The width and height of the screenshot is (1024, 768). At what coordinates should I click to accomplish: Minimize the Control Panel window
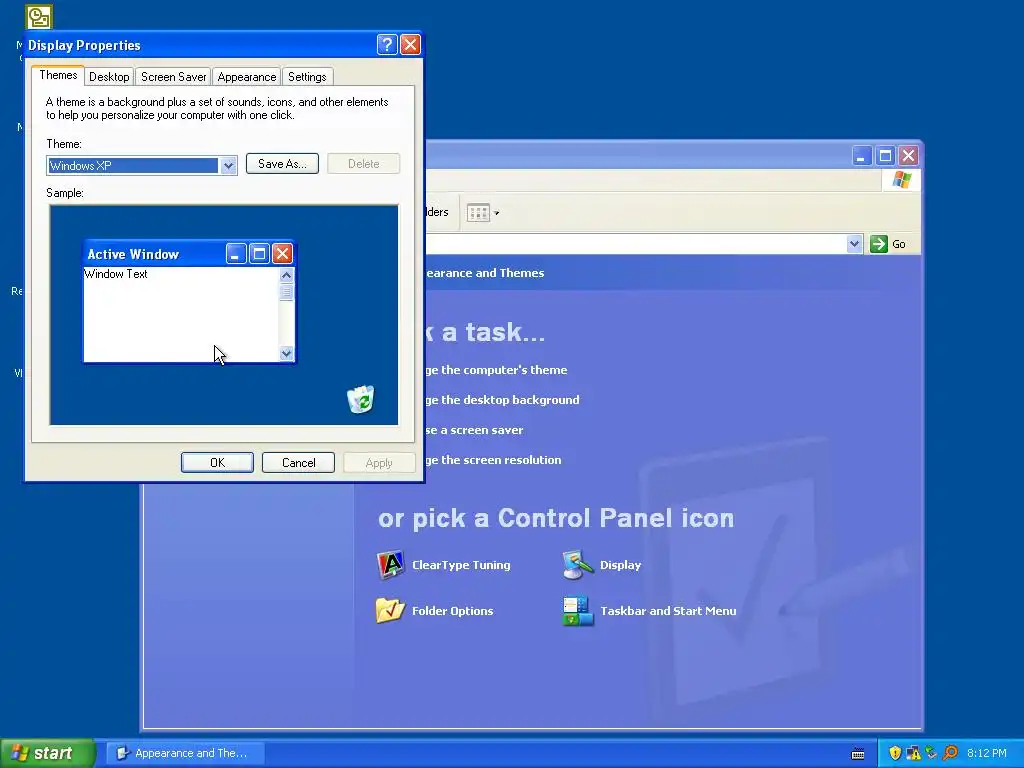click(861, 155)
